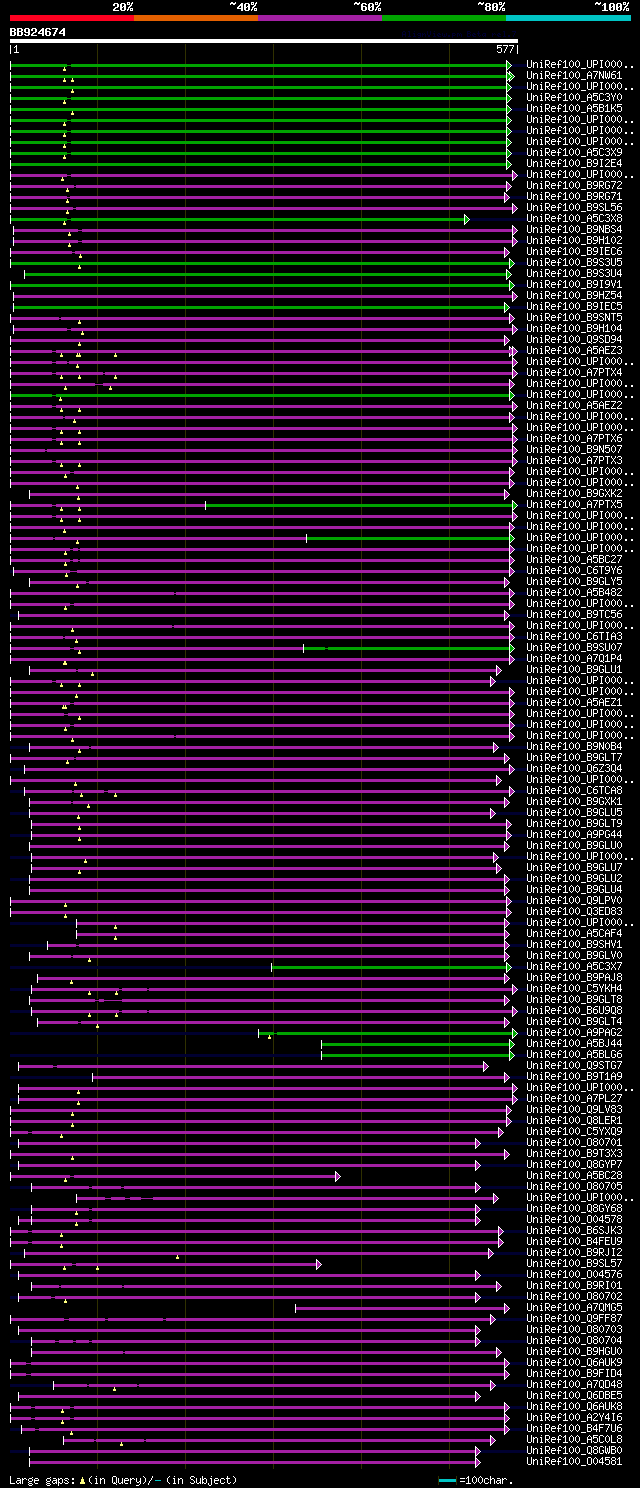The image size is (640, 1488).
Task: Select the UniRef100_B6U9Q8 label
Action: pos(574,1011)
